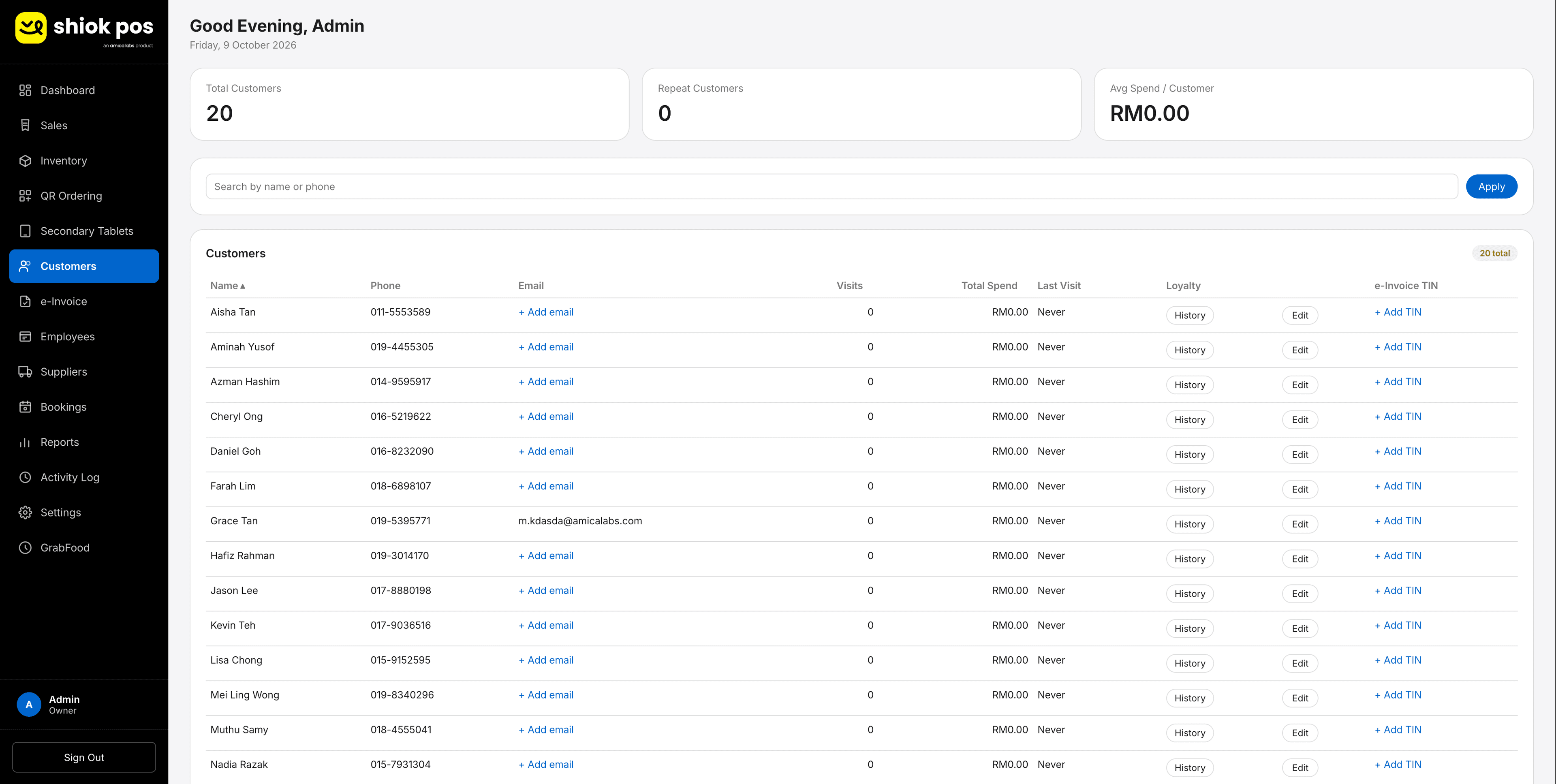This screenshot has width=1556, height=784.
Task: Click the Activity Log clock icon
Action: [x=25, y=477]
